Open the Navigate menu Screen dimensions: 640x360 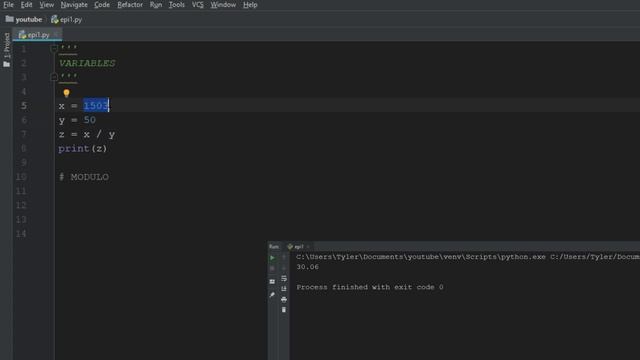click(74, 5)
